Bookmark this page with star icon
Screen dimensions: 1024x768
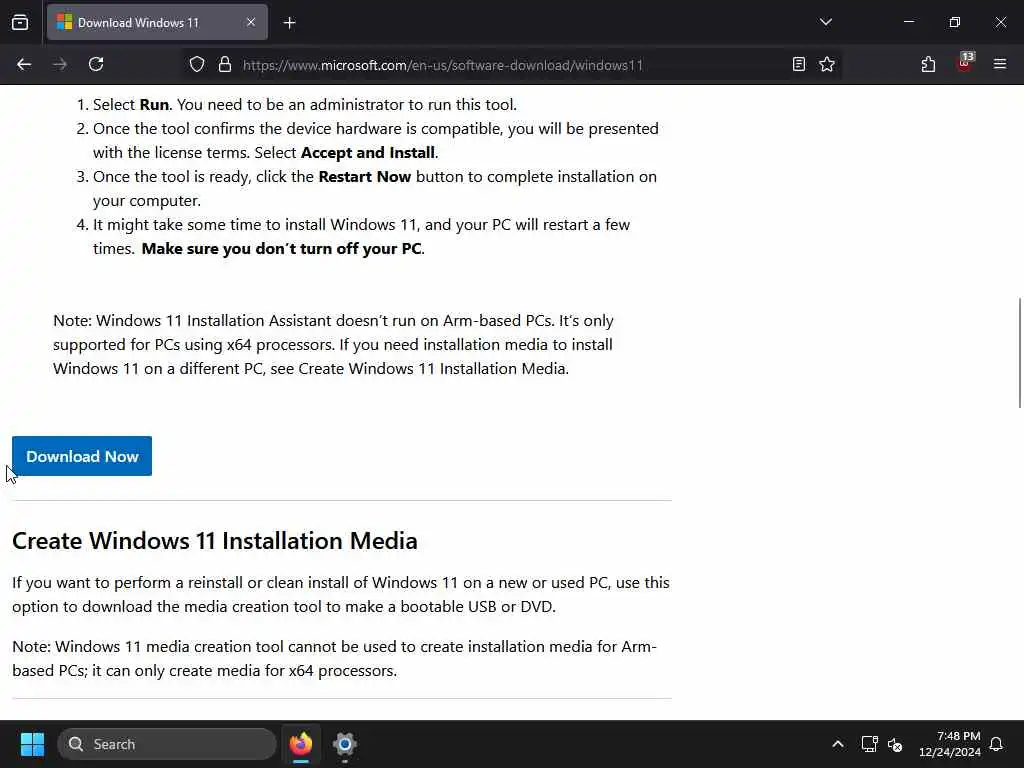tap(827, 64)
